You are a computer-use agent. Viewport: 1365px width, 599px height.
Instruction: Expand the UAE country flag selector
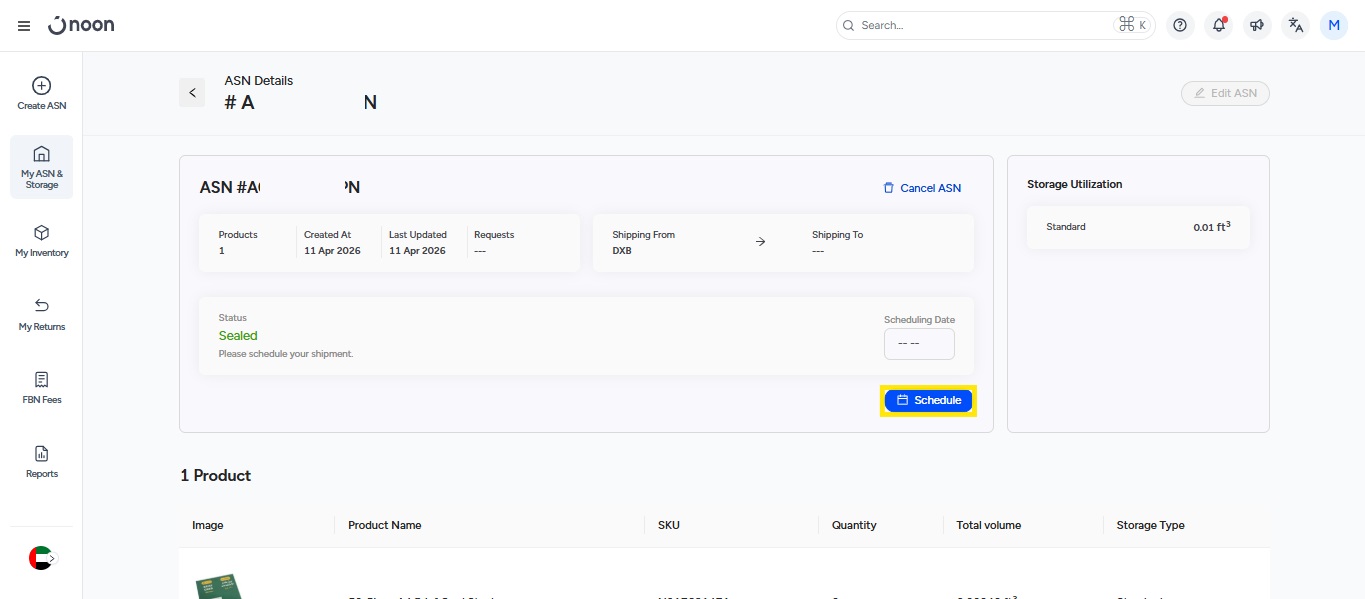tap(42, 558)
